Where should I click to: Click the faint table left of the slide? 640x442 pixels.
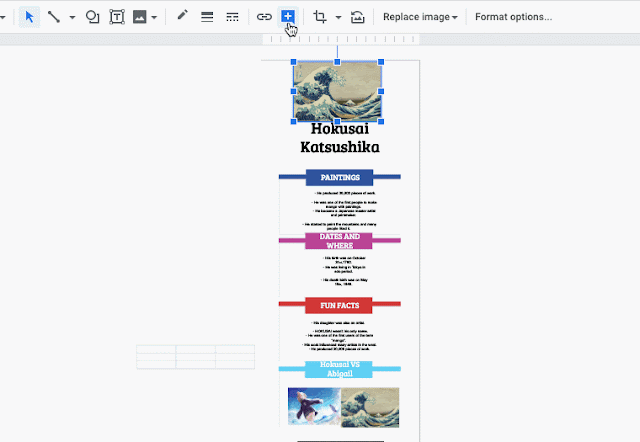click(196, 357)
